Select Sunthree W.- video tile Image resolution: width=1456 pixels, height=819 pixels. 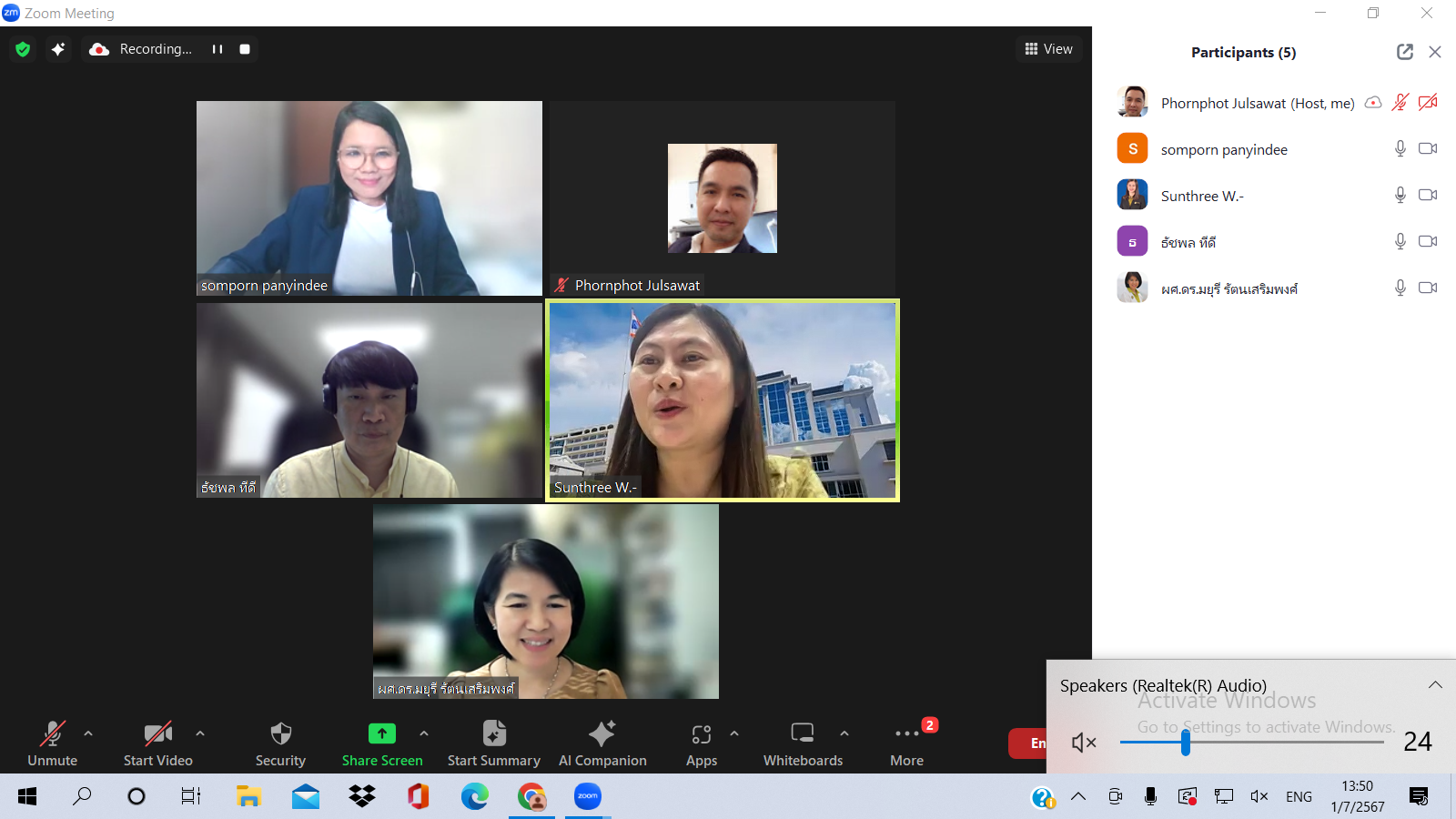pos(723,400)
